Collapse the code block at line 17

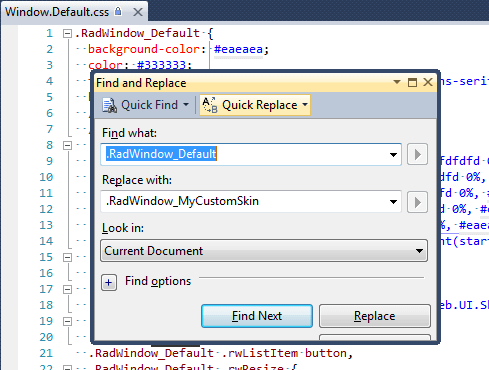click(x=67, y=289)
